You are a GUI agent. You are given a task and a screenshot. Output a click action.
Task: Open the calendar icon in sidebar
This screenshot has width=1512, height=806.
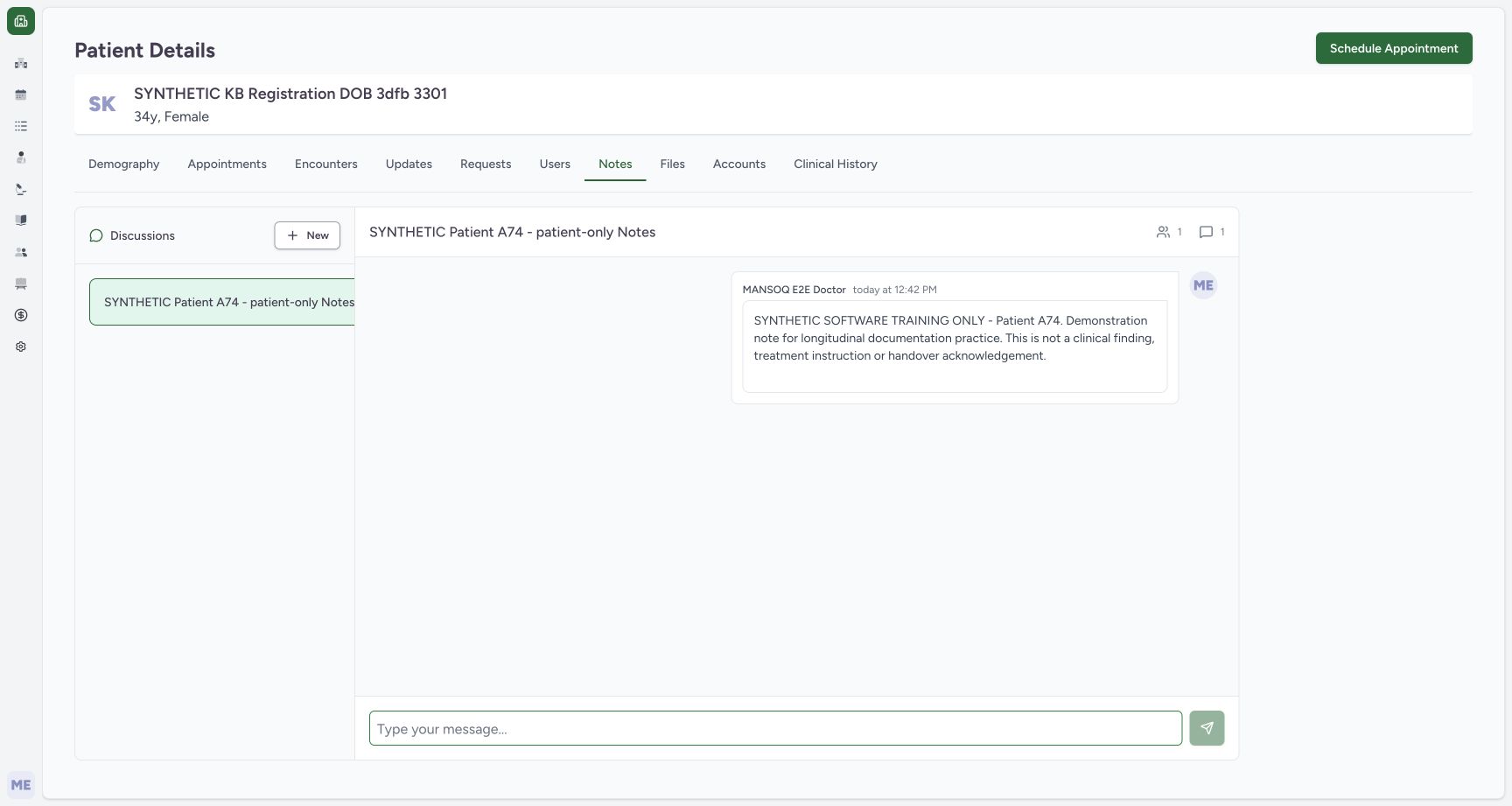[x=21, y=95]
